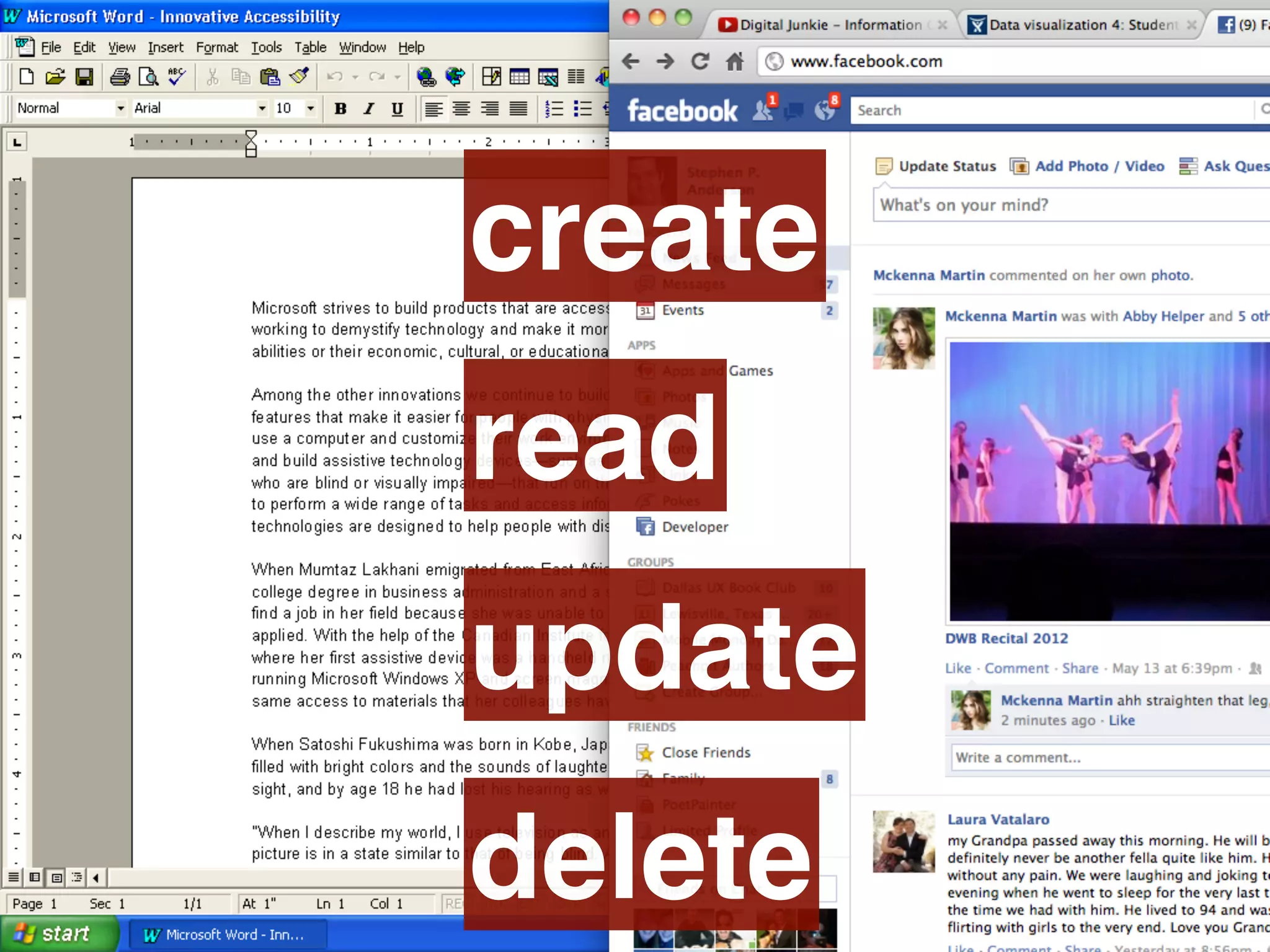Screen dimensions: 1270x952
Task: Switch to Normal view button at bottom
Action: (13, 877)
